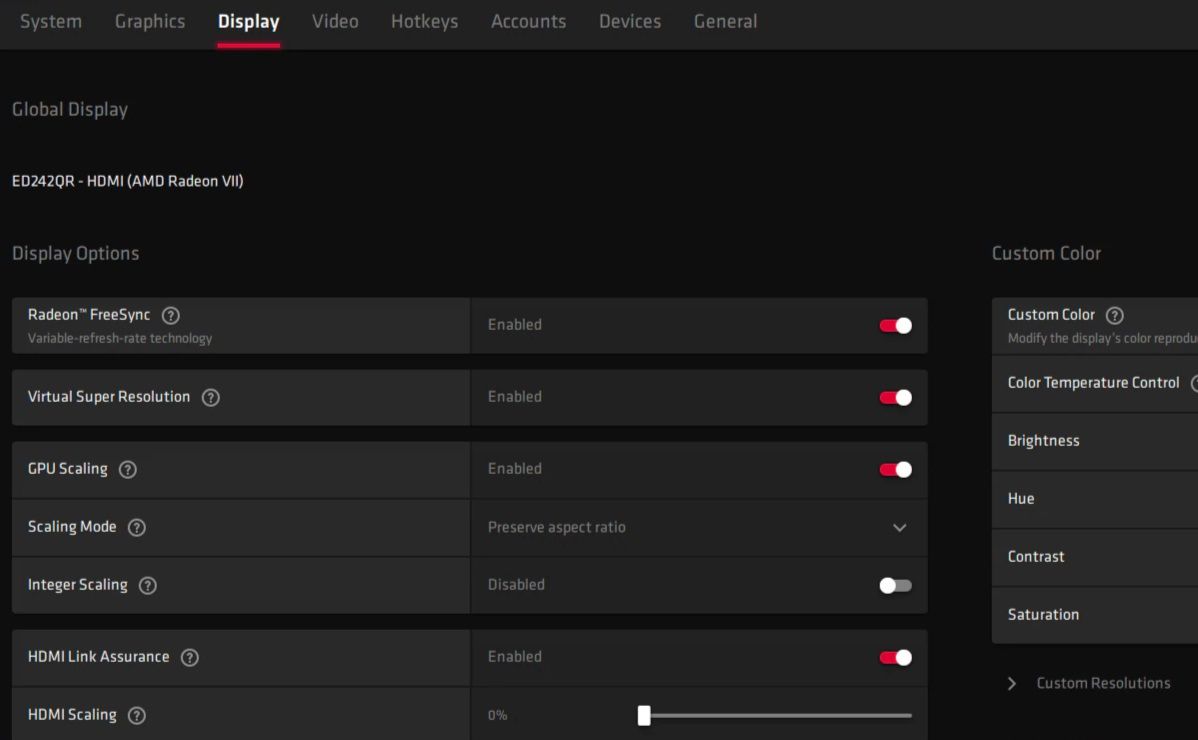The height and width of the screenshot is (740, 1198).
Task: Adjust the HDMI Scaling slider
Action: click(643, 715)
